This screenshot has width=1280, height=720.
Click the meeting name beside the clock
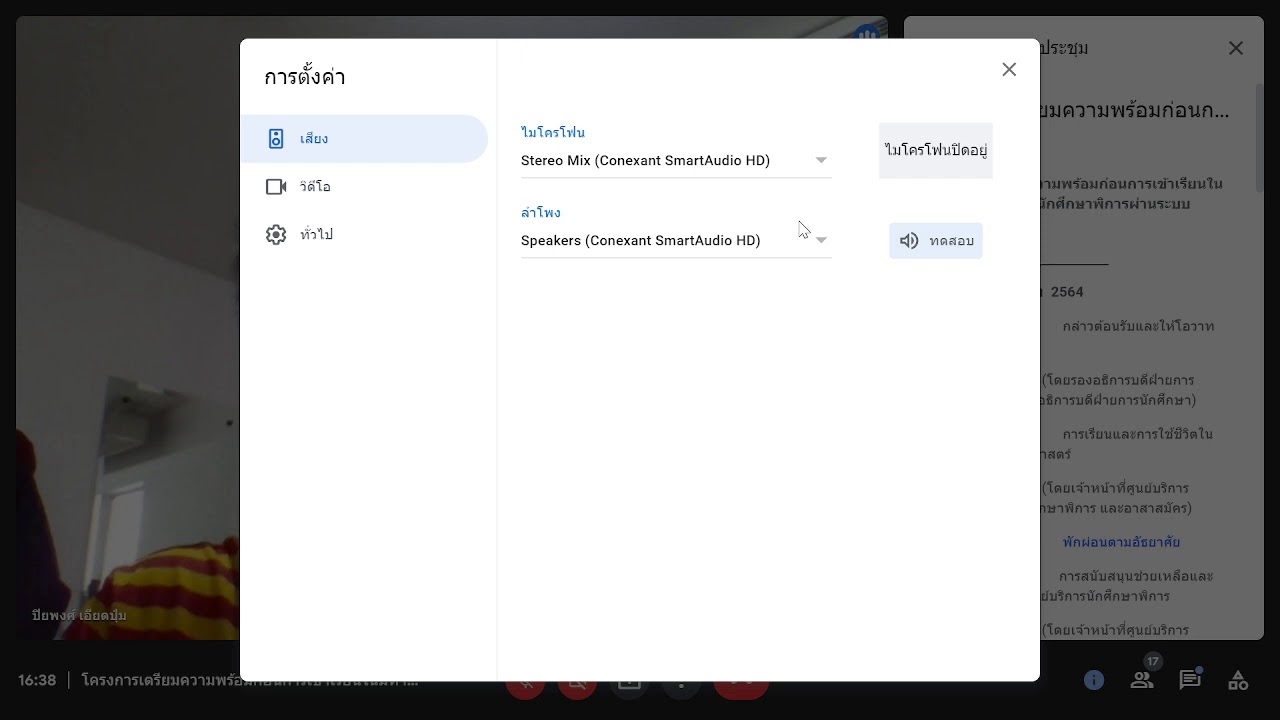tap(250, 680)
